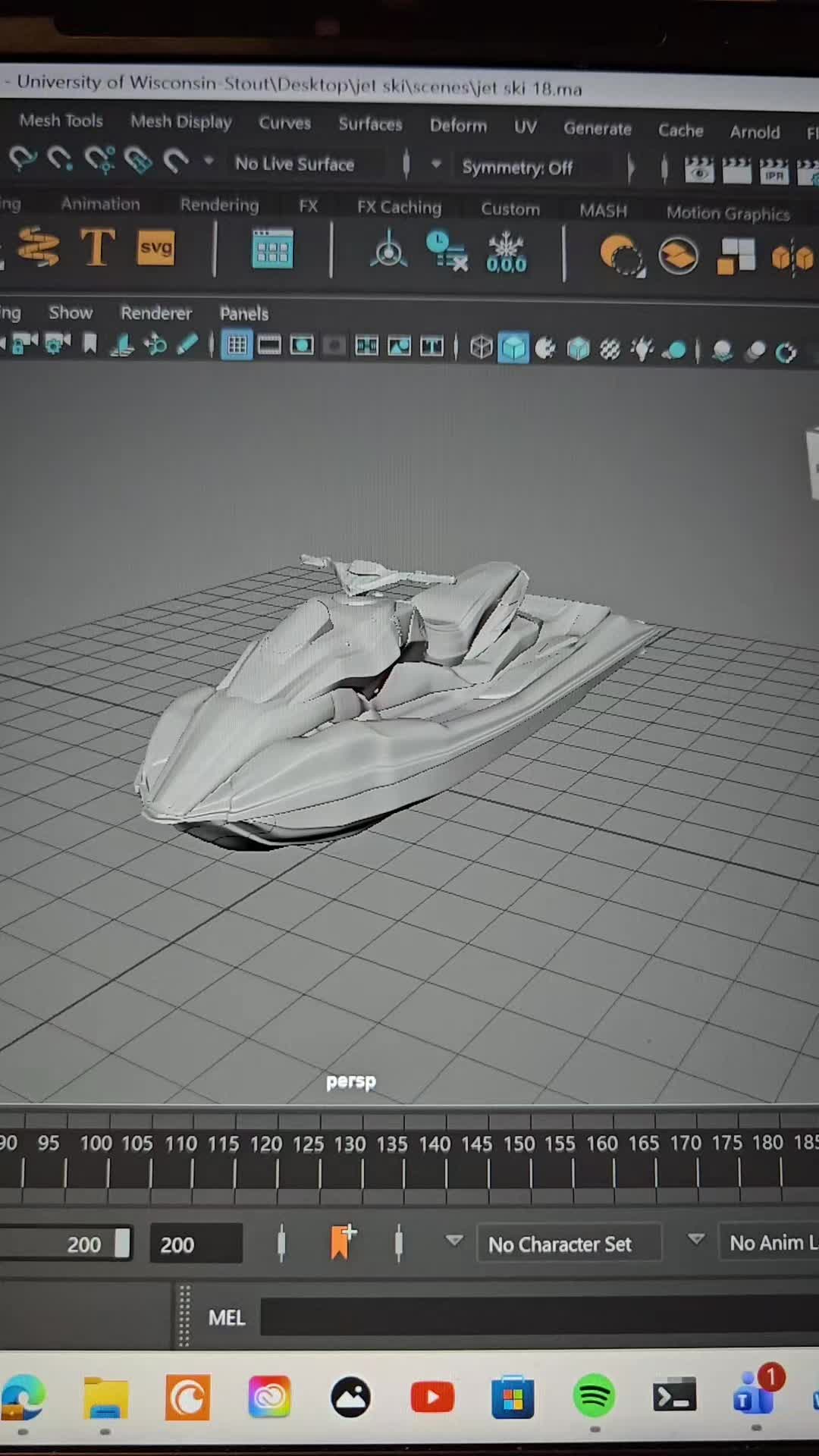Select the Type tool shelf icon
This screenshot has height=1456, width=819.
coord(97,247)
